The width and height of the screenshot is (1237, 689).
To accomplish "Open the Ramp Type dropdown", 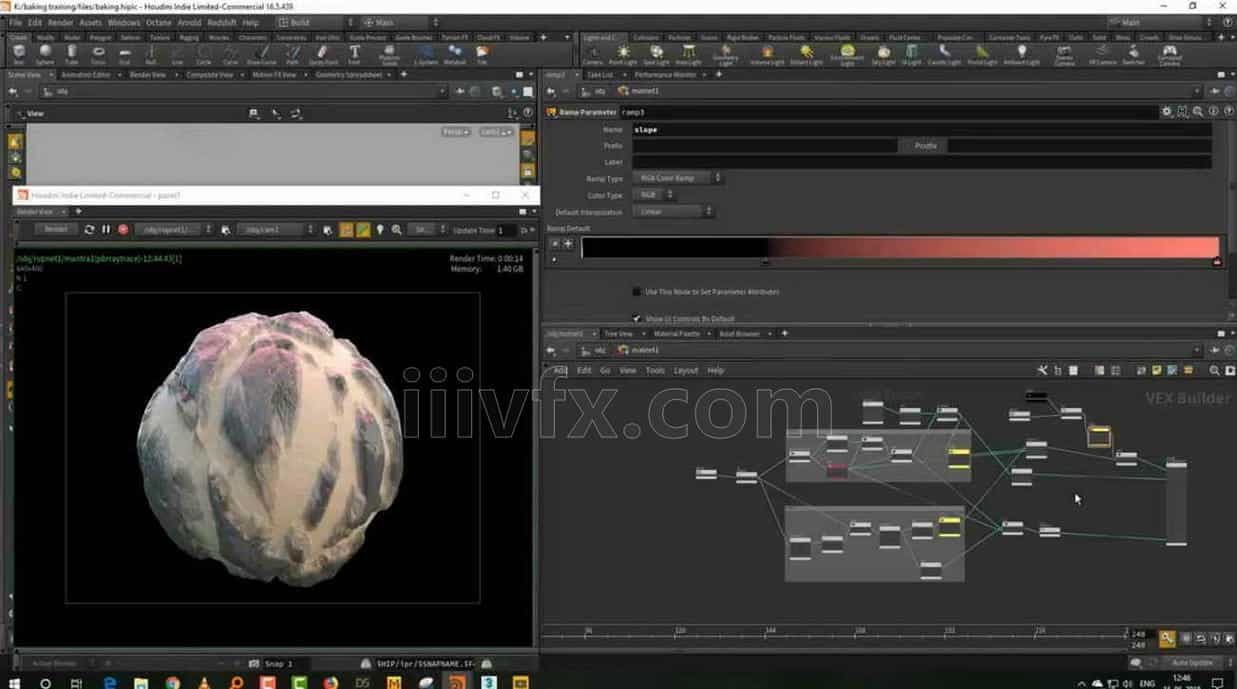I will point(677,178).
